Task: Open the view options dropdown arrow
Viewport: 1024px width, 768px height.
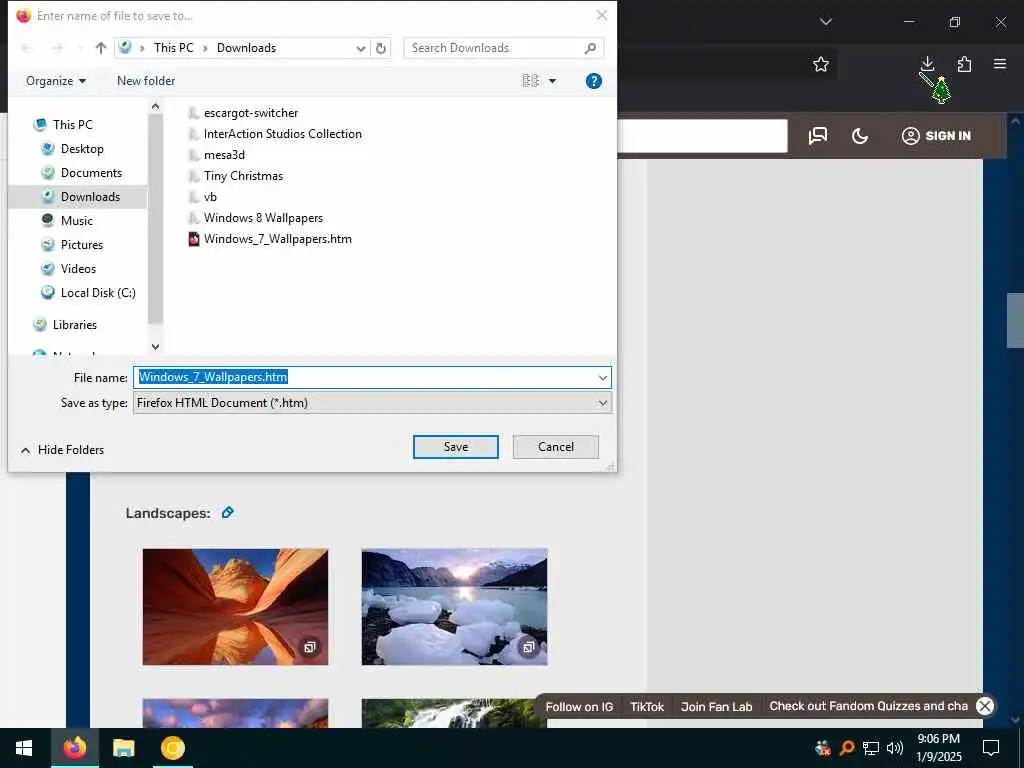Action: tap(552, 81)
